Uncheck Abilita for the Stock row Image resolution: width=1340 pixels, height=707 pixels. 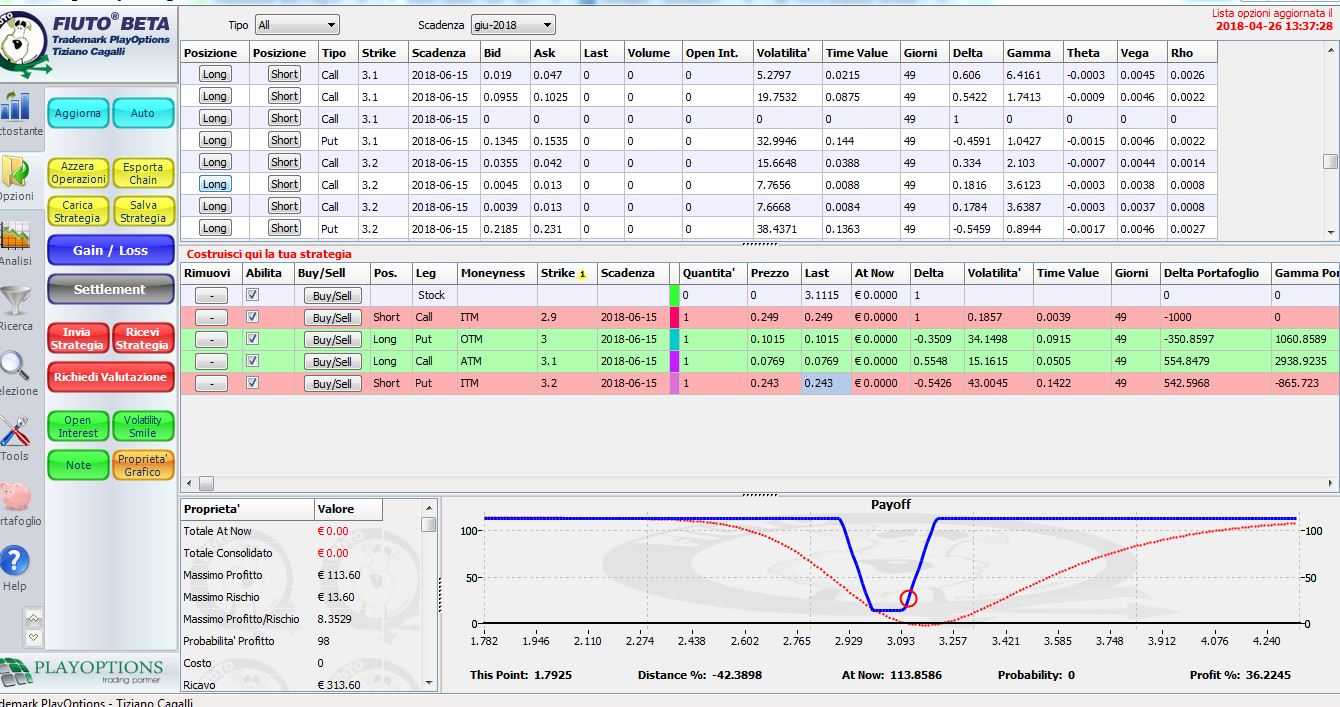[x=253, y=295]
